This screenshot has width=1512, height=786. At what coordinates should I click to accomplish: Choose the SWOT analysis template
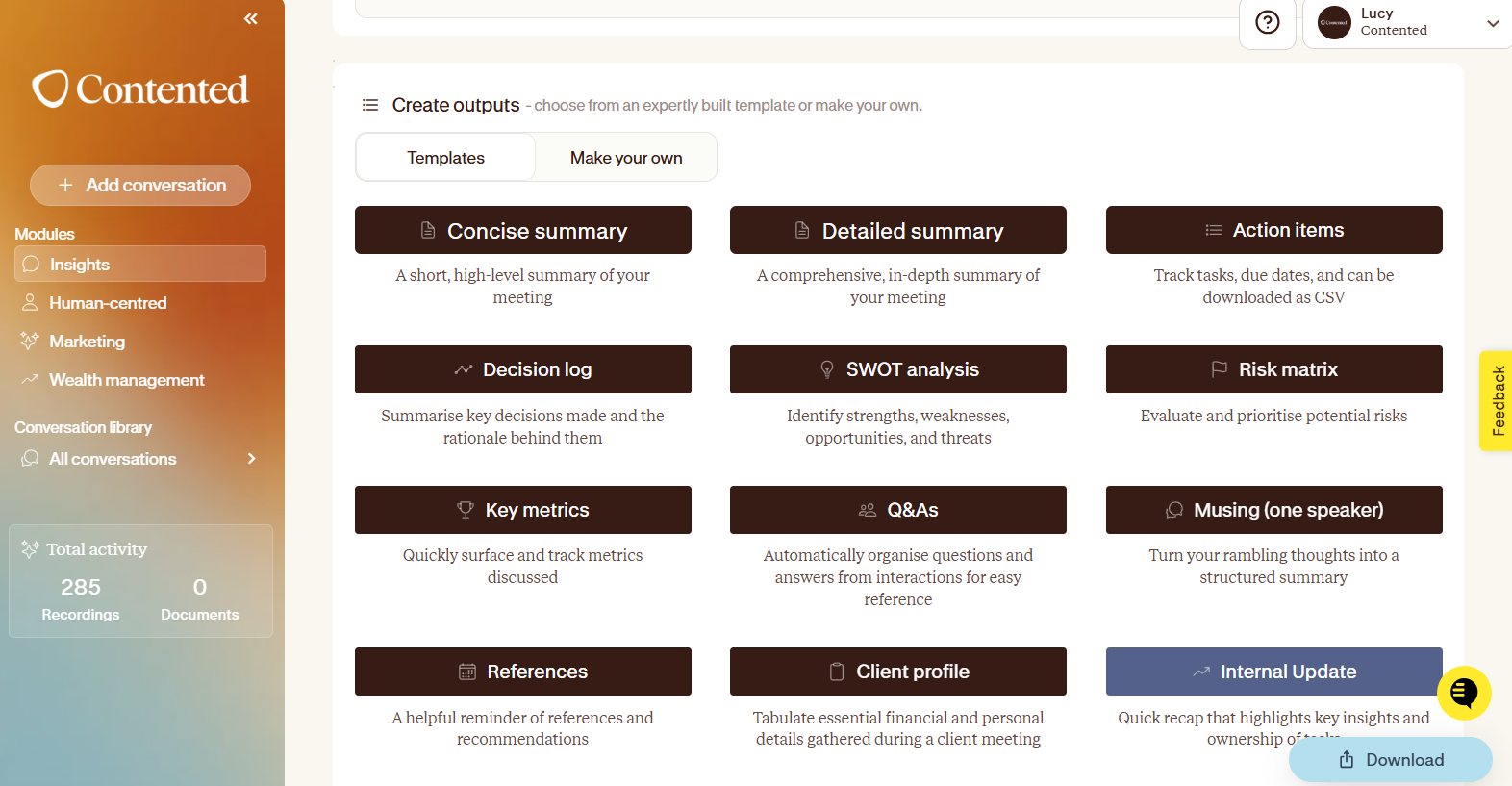click(x=898, y=369)
